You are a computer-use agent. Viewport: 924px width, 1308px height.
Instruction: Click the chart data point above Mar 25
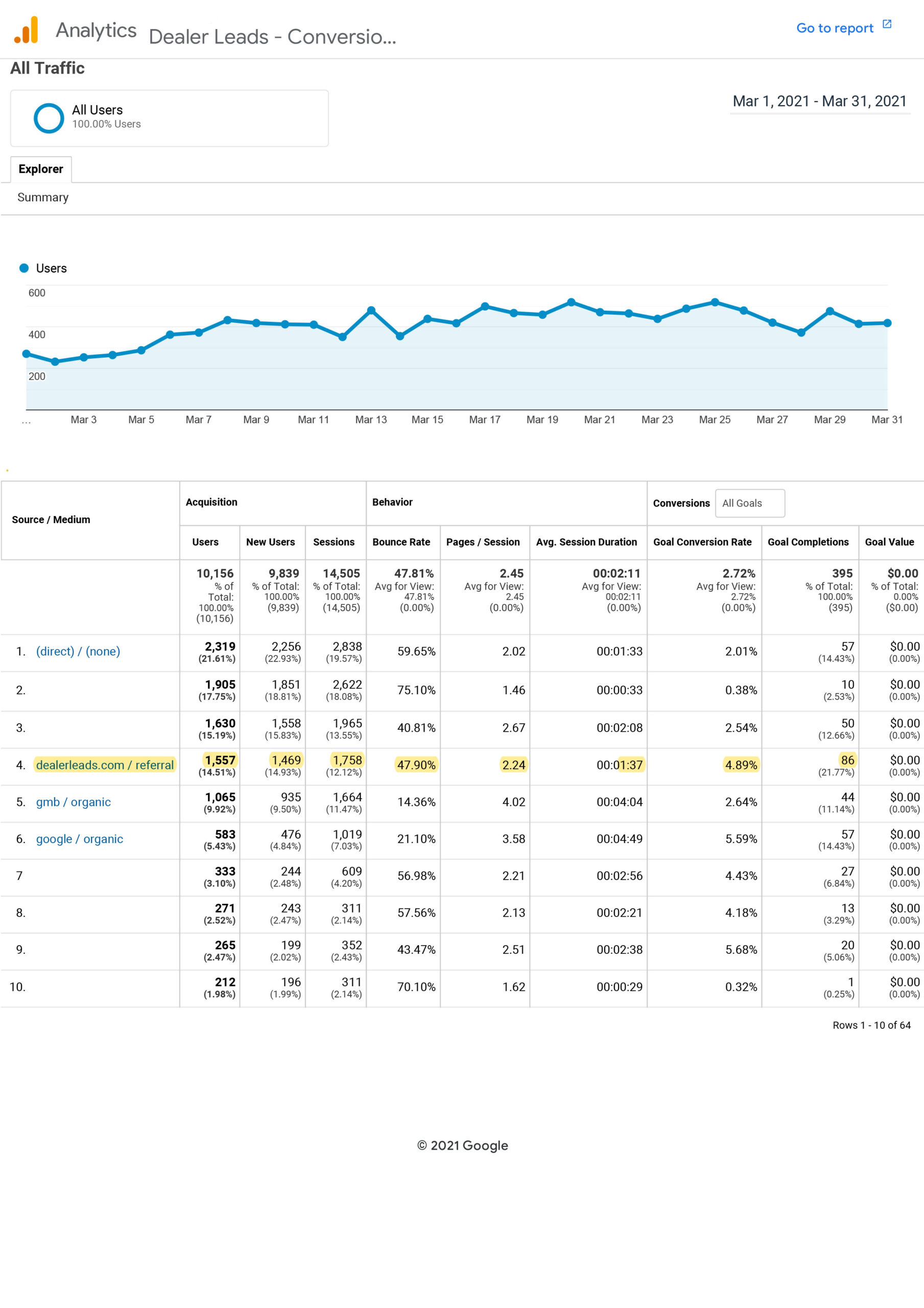pyautogui.click(x=715, y=302)
